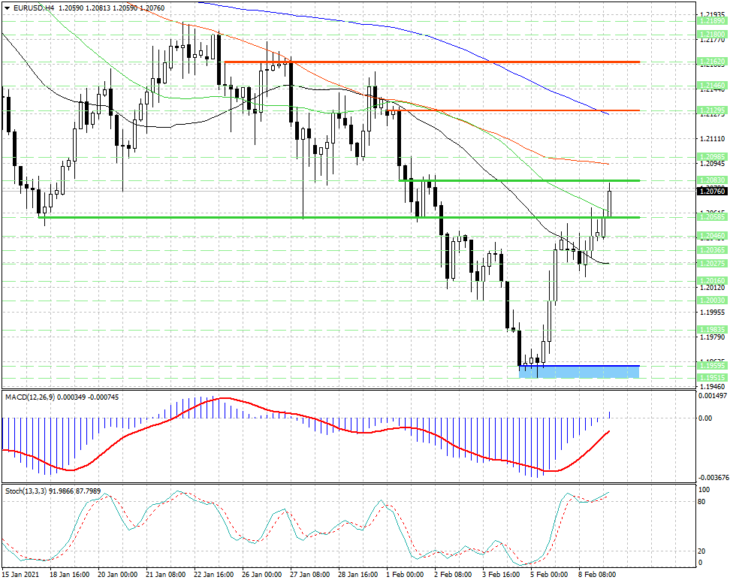Select the Stoch(13,3,3) indicator label

pyautogui.click(x=28, y=491)
